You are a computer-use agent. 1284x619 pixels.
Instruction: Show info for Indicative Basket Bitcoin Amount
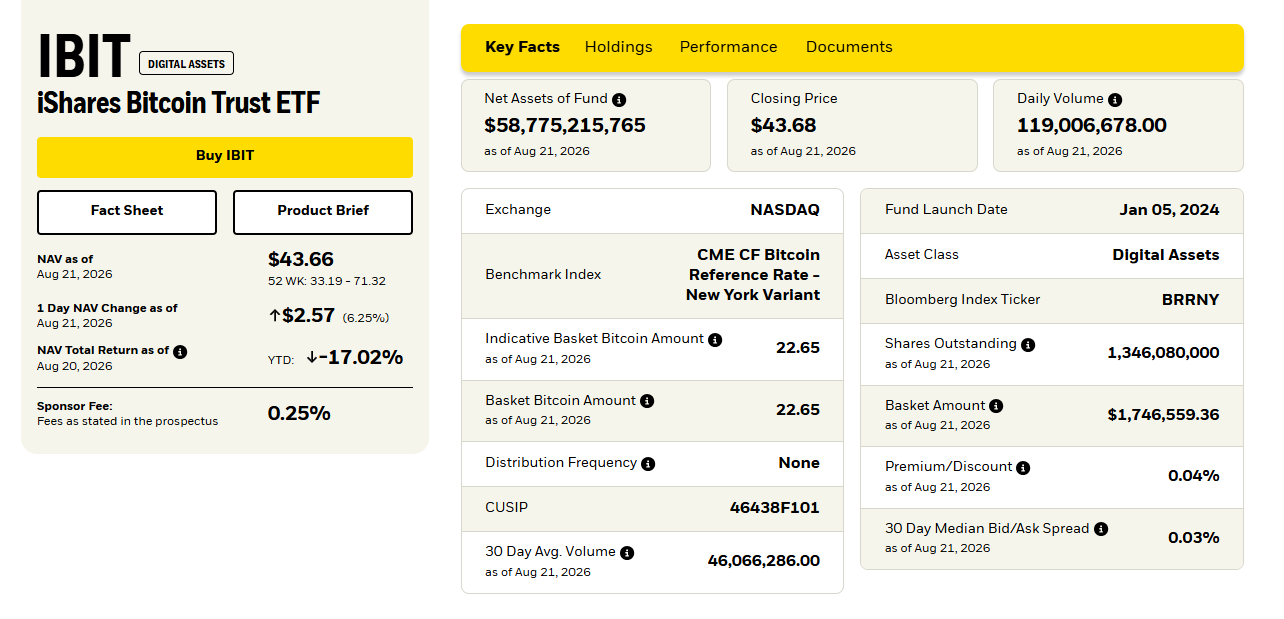coord(715,340)
